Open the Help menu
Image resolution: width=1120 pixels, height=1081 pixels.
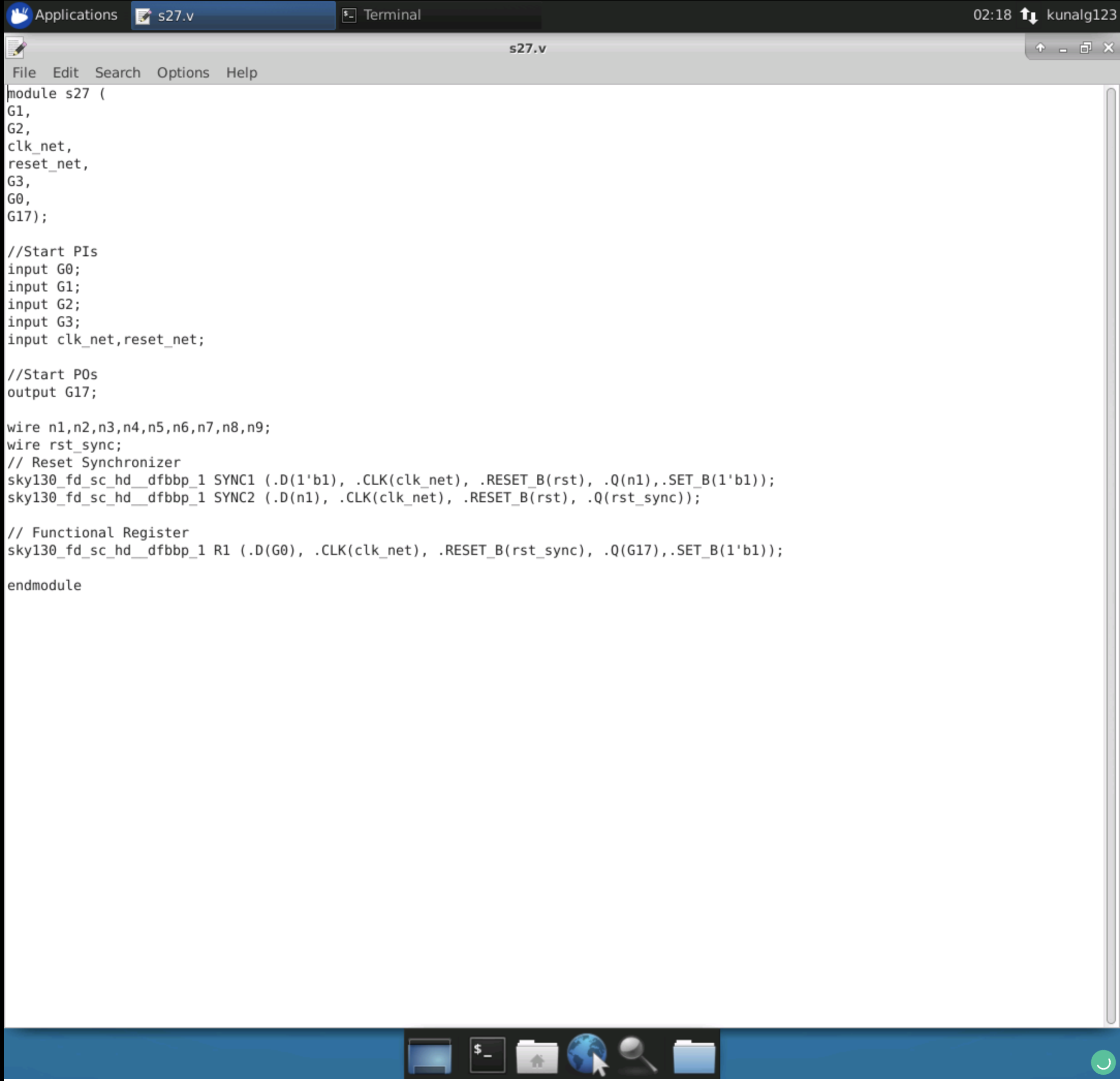[241, 72]
